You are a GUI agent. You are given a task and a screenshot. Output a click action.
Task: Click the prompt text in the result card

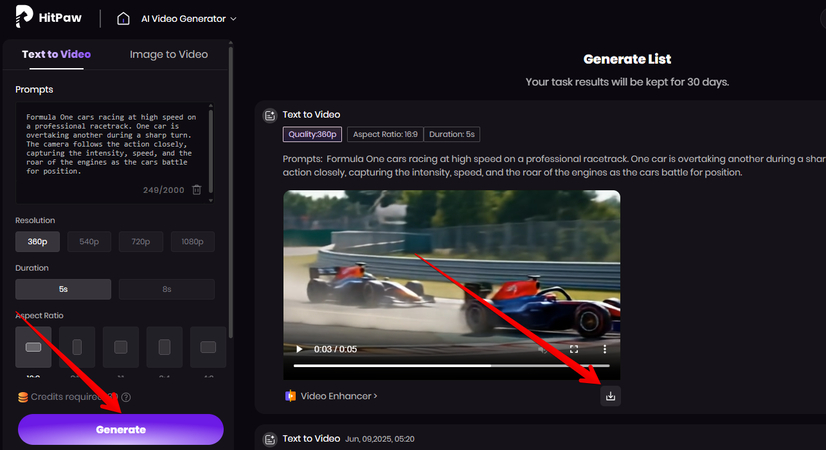pos(554,165)
